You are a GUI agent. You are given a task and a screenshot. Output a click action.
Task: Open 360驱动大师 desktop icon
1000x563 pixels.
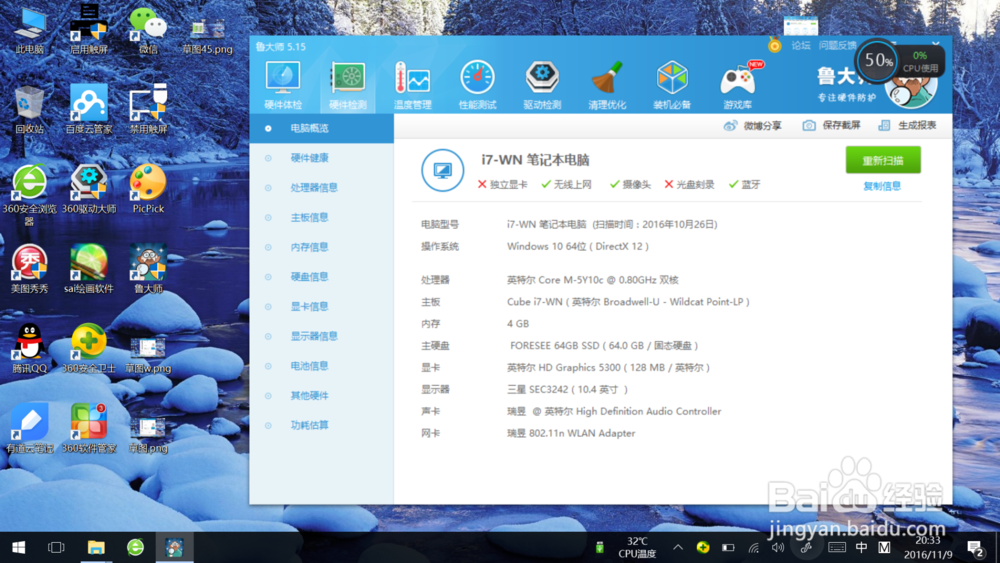[89, 189]
